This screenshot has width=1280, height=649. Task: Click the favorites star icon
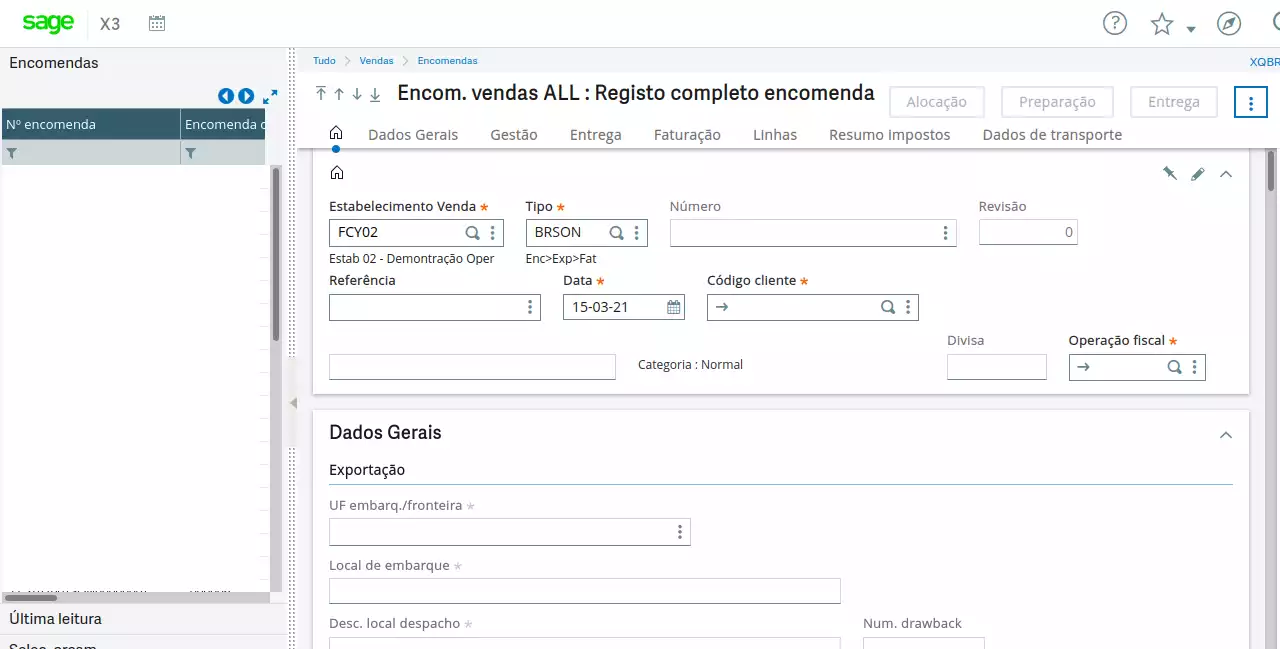(x=1161, y=24)
